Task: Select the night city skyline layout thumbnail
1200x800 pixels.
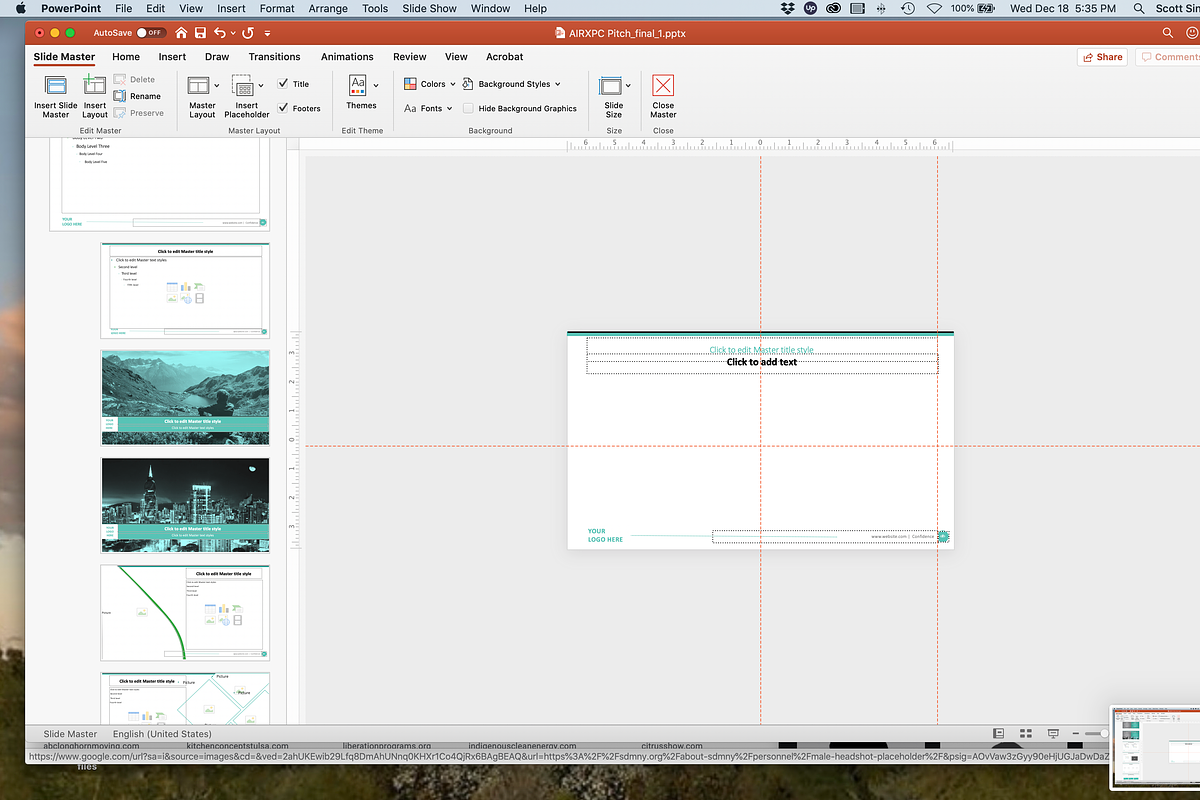Action: (185, 505)
